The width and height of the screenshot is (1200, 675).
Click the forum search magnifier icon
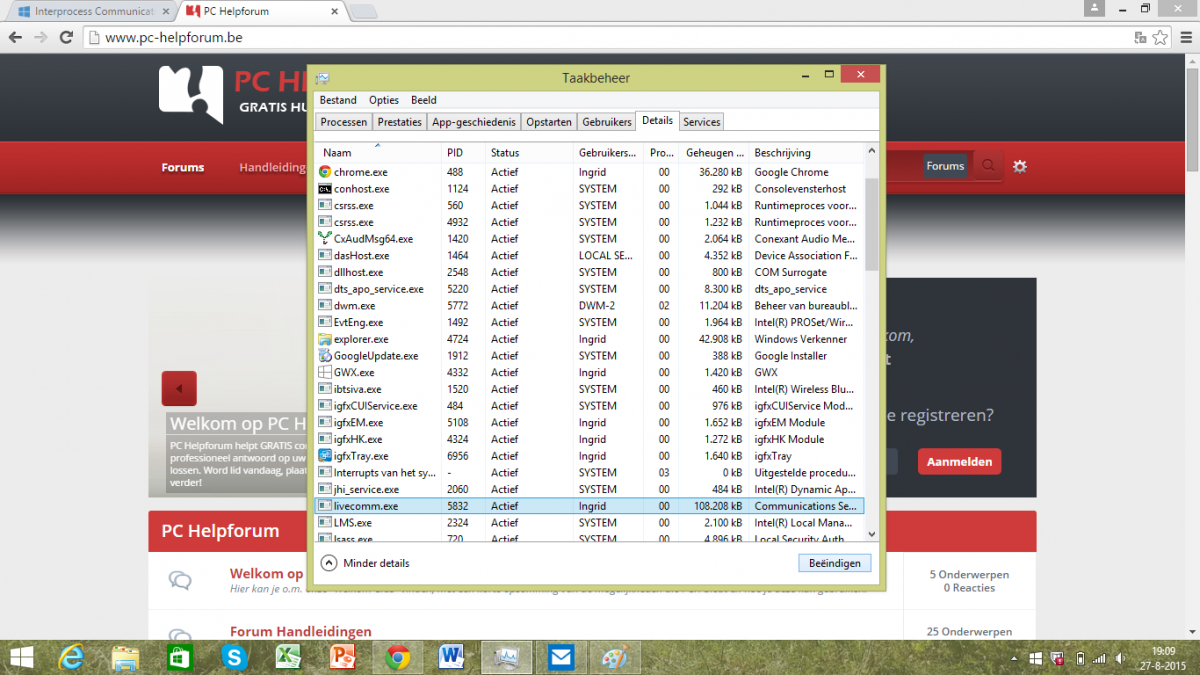(x=988, y=166)
